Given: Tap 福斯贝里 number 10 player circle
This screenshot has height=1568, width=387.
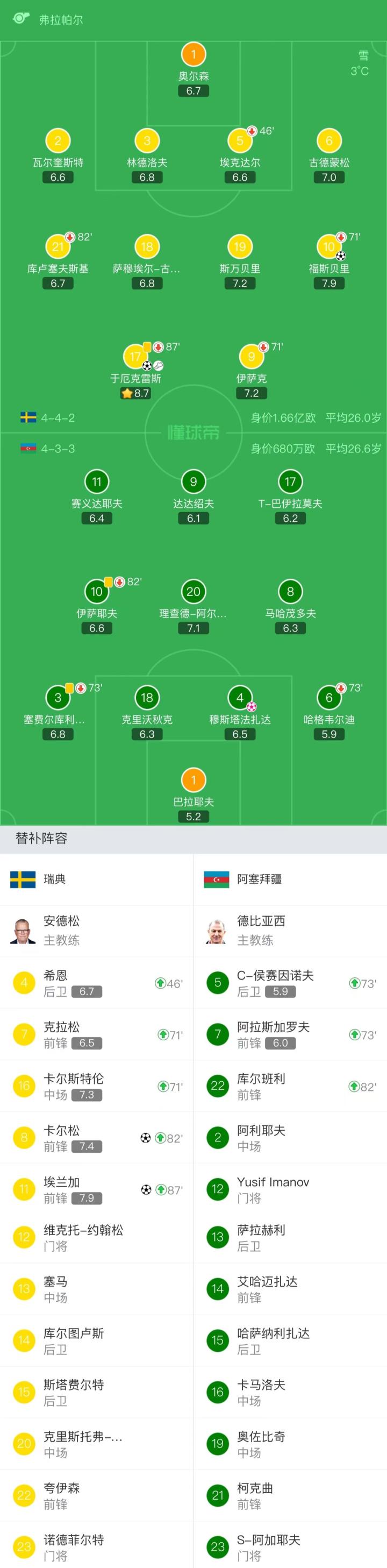Looking at the screenshot, I should tap(328, 246).
